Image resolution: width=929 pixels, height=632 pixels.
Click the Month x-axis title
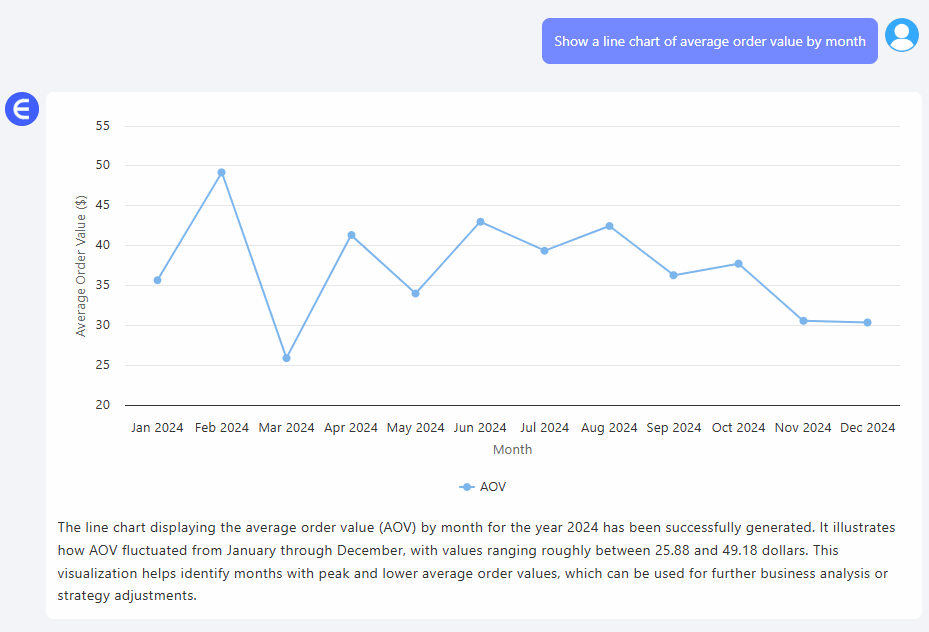(x=512, y=450)
